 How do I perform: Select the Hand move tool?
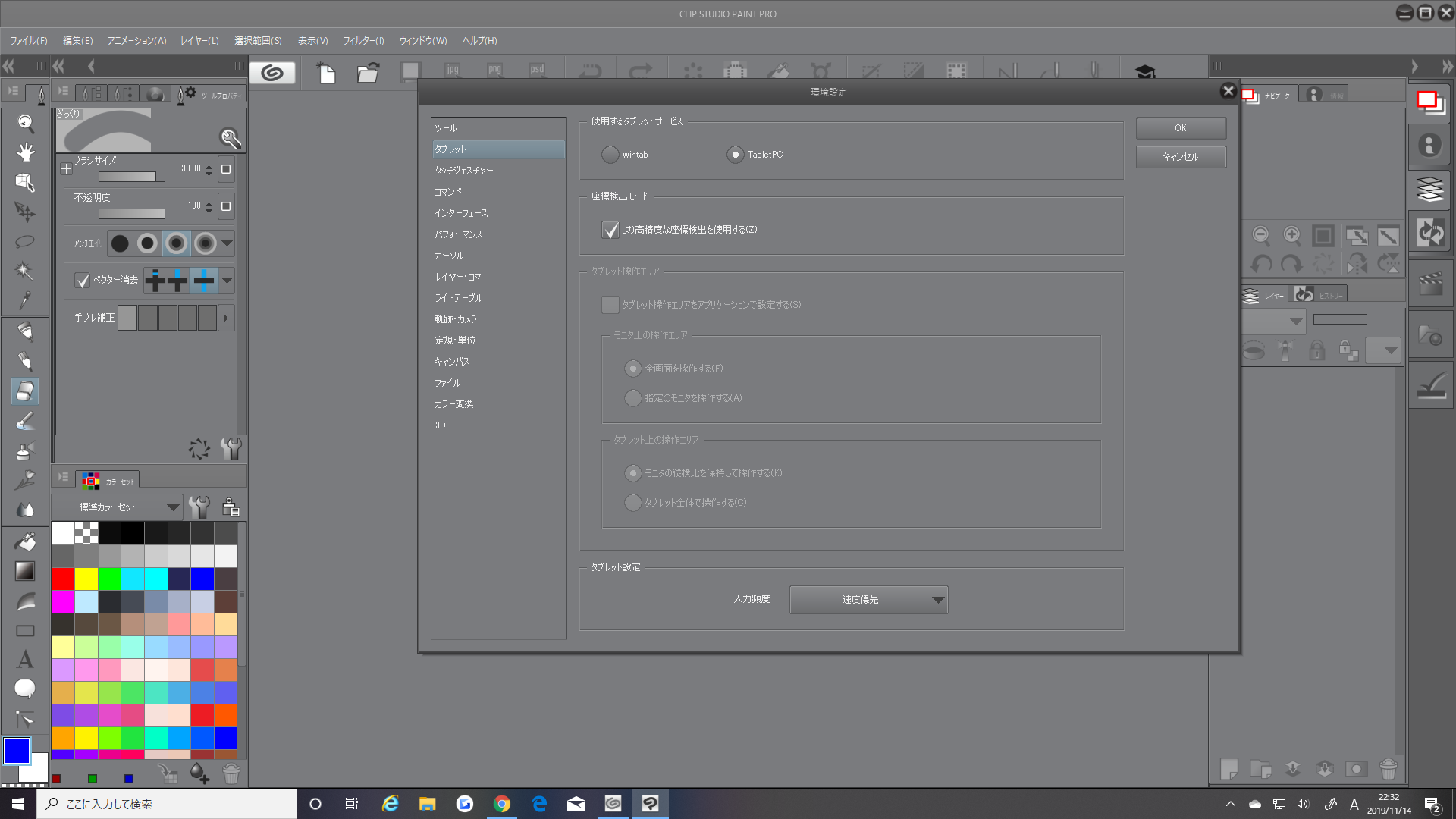coord(25,152)
